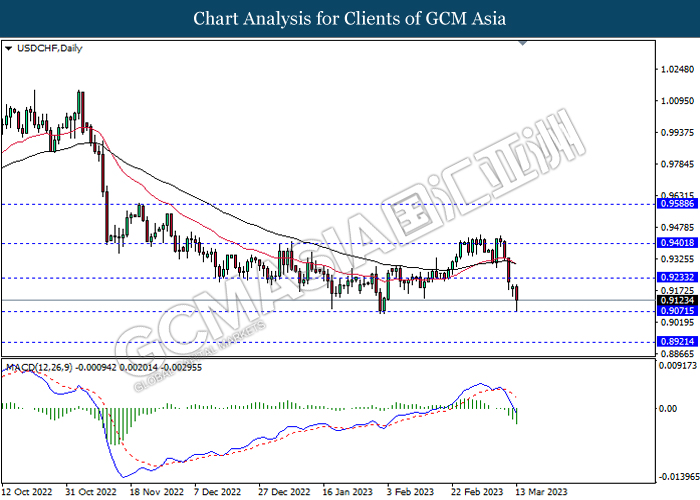Click the 1.00950 price axis value

coord(677,101)
